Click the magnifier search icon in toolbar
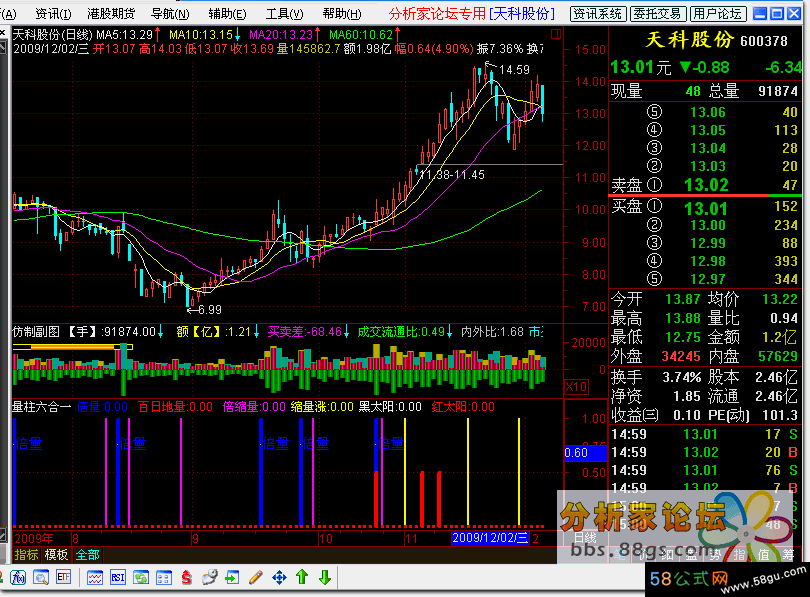 point(41,577)
